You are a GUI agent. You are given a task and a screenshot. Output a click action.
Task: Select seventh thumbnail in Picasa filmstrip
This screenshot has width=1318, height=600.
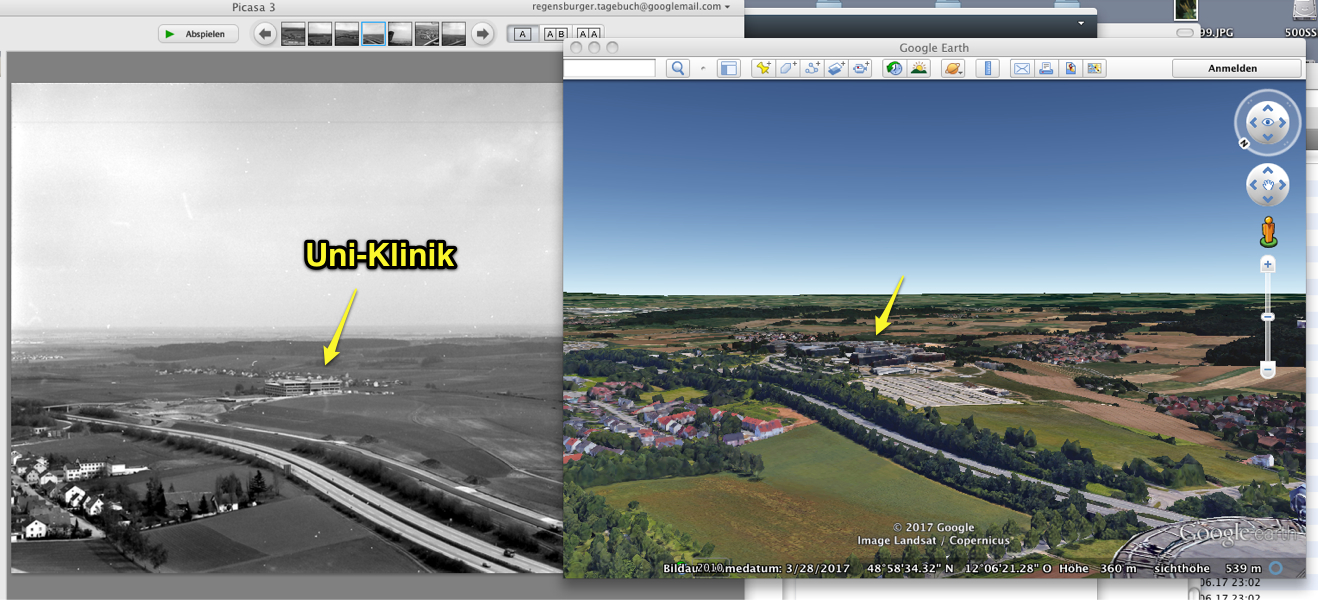coord(454,34)
